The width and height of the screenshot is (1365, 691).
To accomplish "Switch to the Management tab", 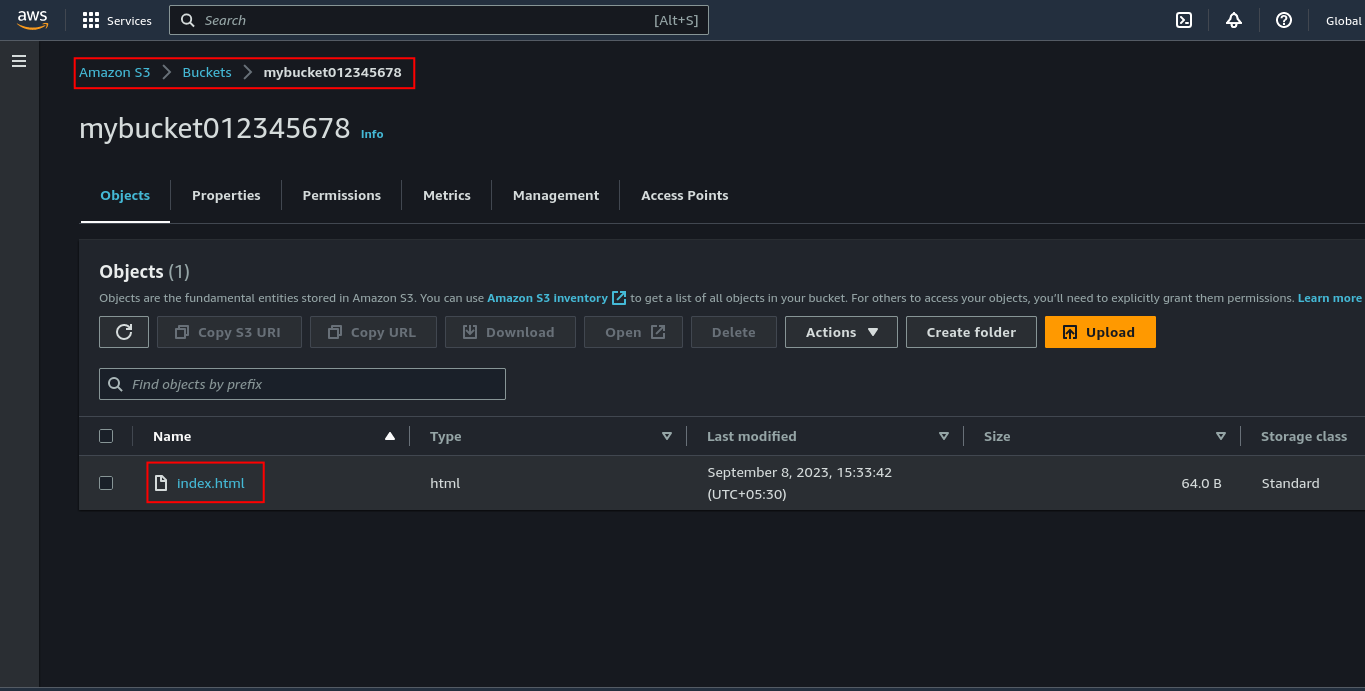I will pyautogui.click(x=556, y=195).
